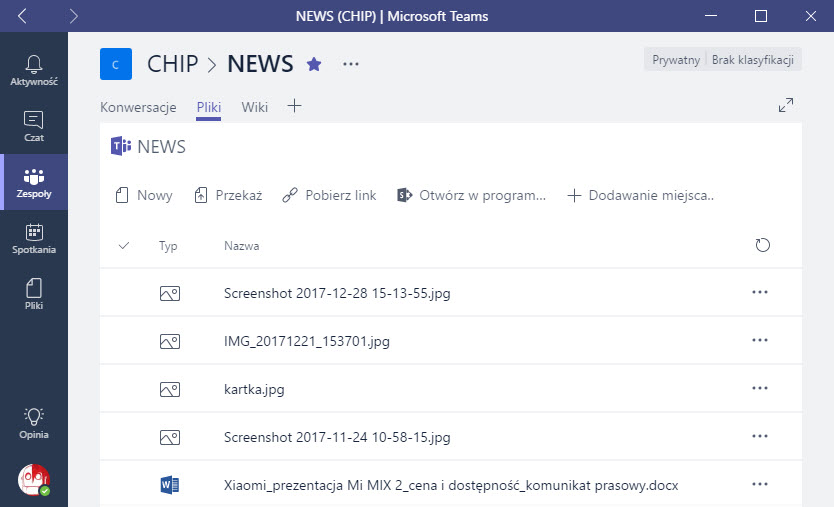Click Otwórz w program... SharePoint button
This screenshot has height=507, width=834.
pos(471,195)
